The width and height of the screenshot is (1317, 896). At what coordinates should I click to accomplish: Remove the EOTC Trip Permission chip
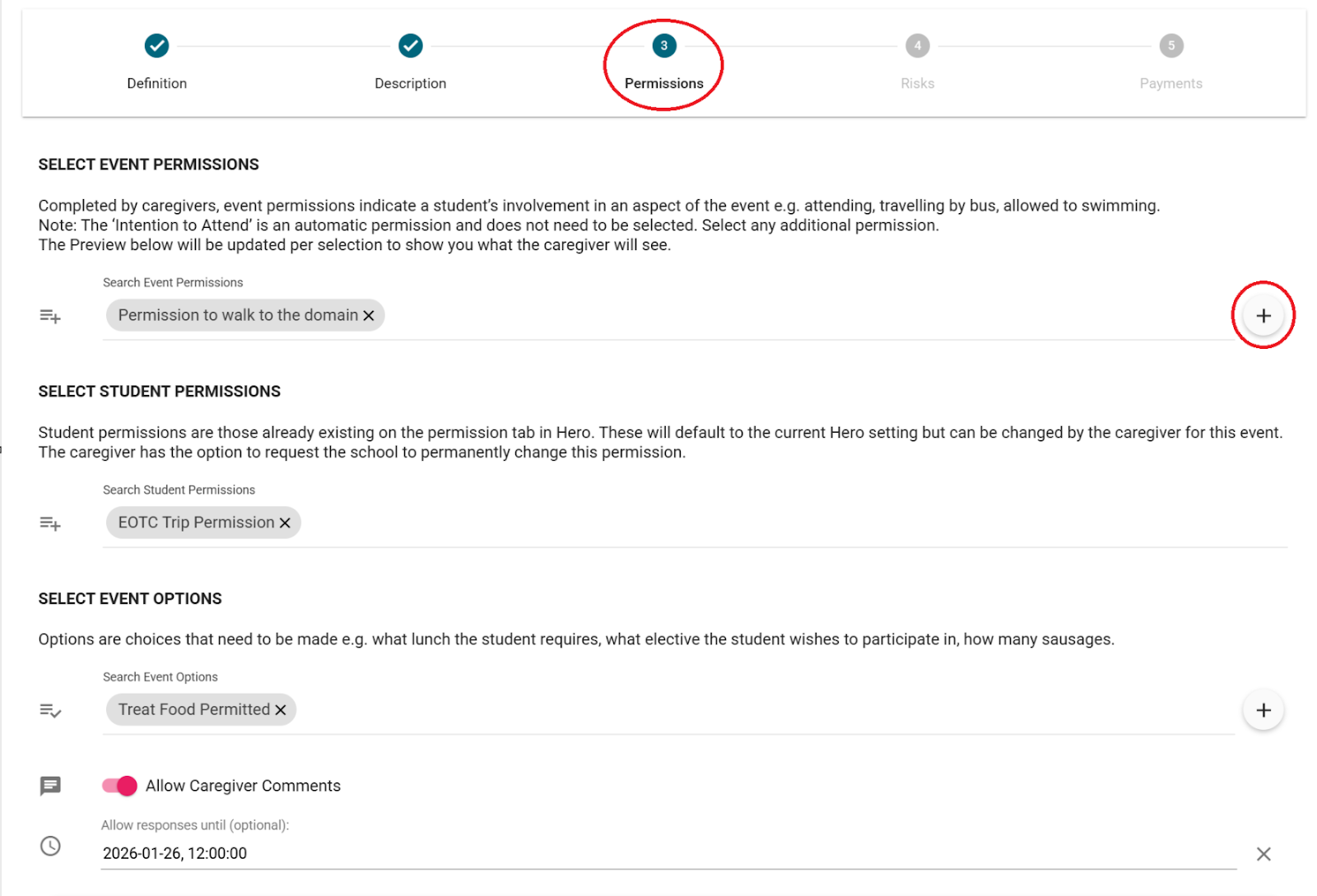click(x=285, y=523)
